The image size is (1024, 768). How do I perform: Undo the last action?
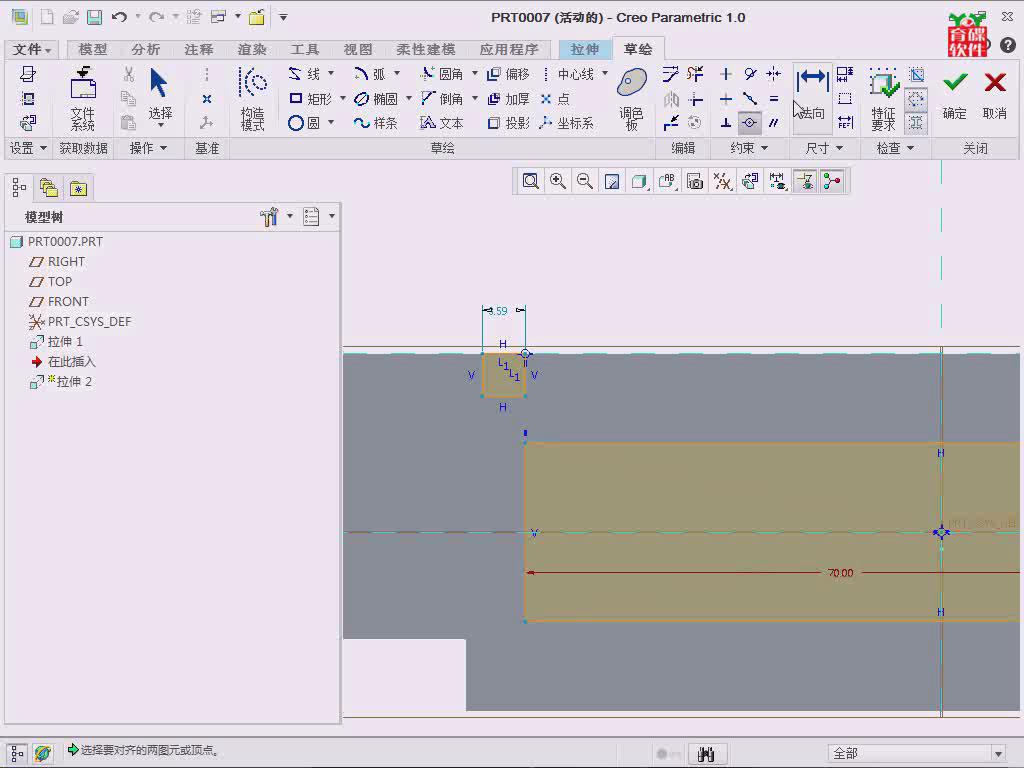click(x=120, y=17)
